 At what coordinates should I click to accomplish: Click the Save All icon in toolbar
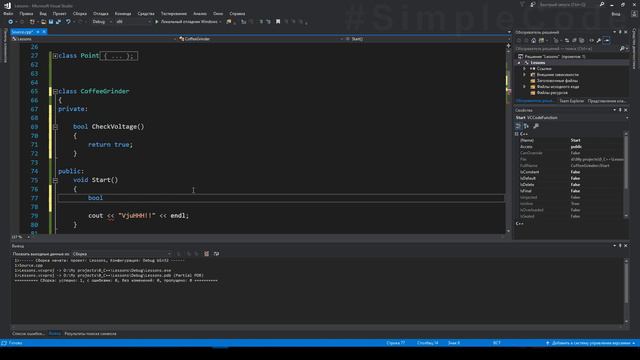click(58, 22)
